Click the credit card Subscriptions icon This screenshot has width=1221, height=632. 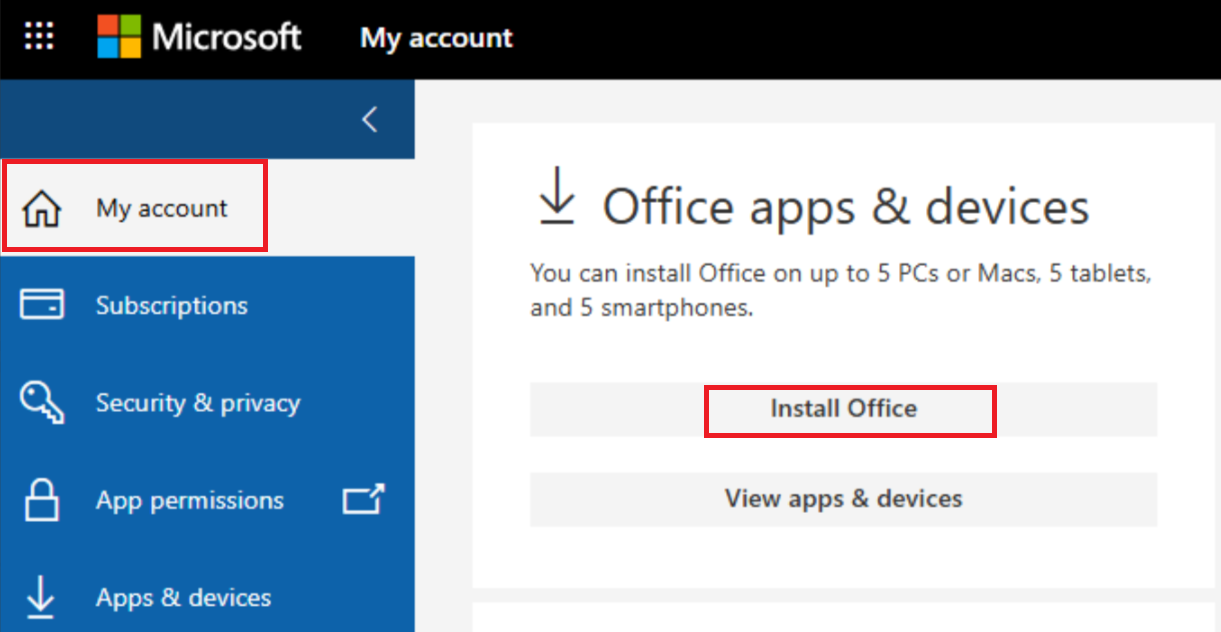[x=41, y=305]
